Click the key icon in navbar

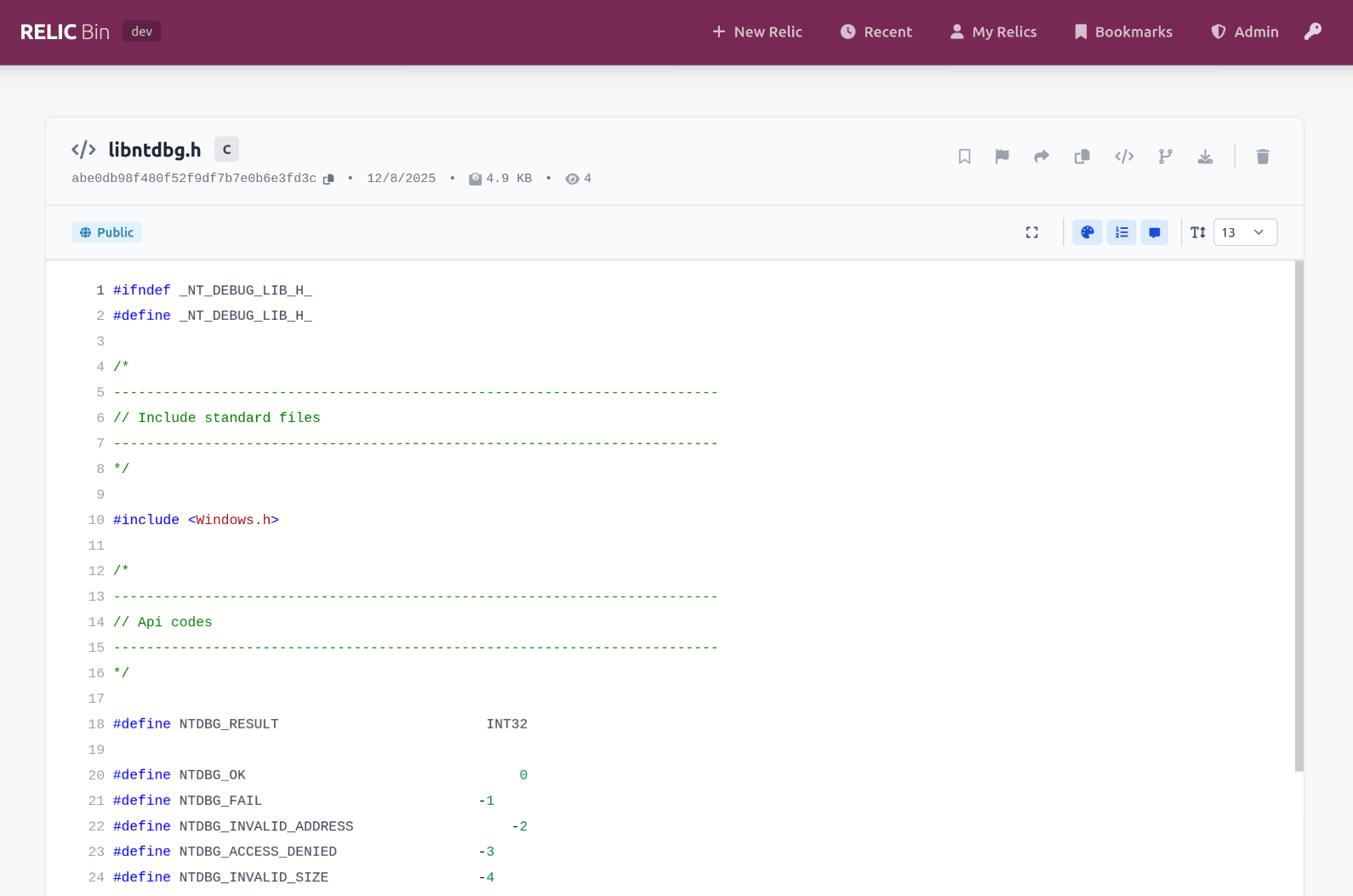coord(1313,31)
